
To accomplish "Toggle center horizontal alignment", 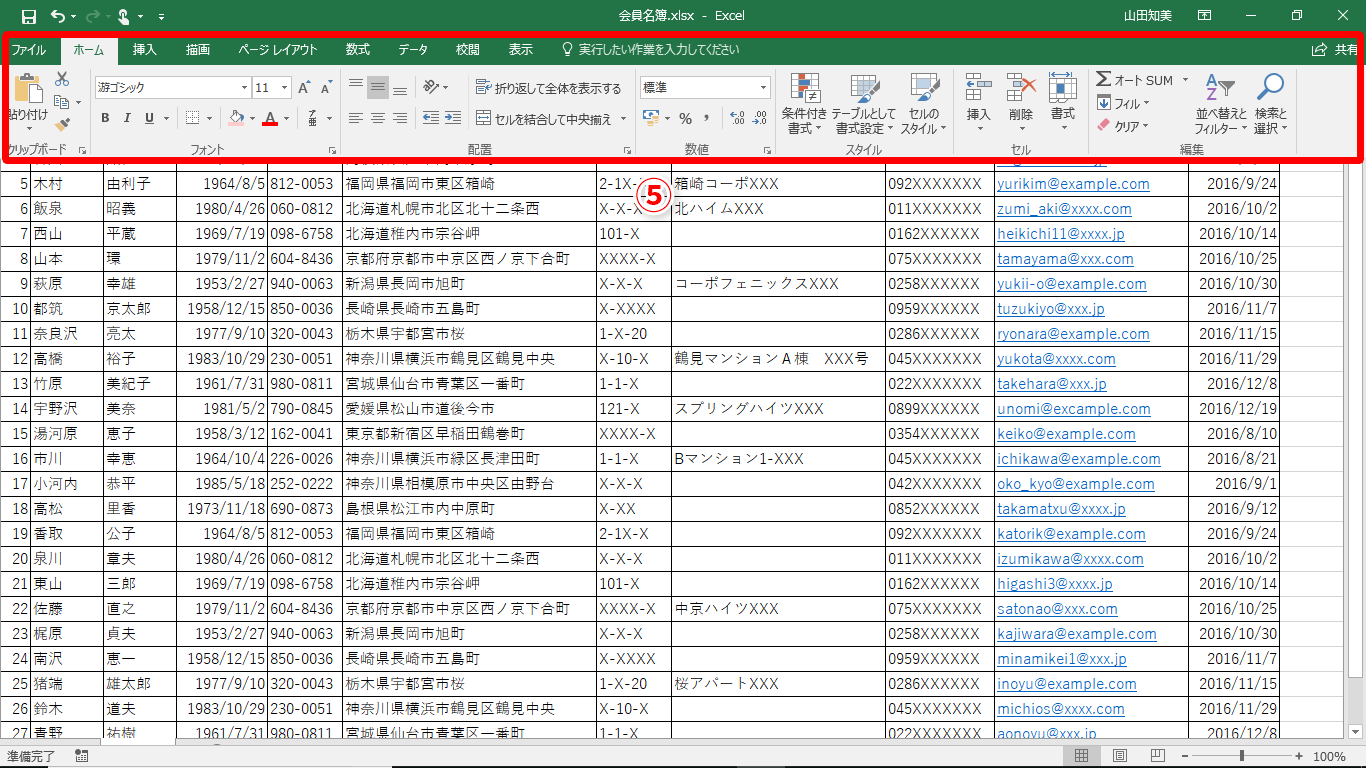I will [x=377, y=118].
